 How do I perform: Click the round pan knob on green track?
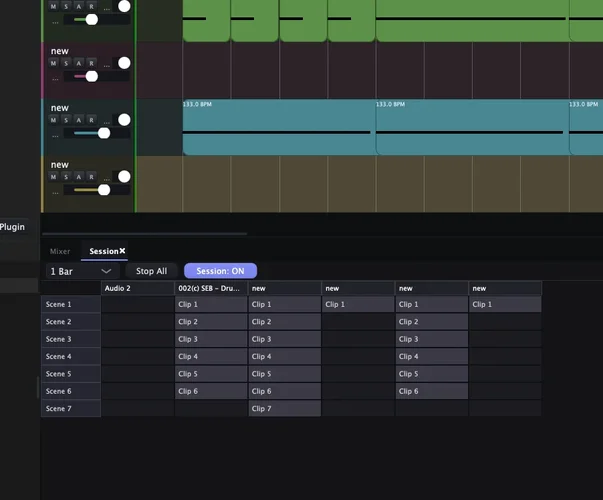[124, 6]
